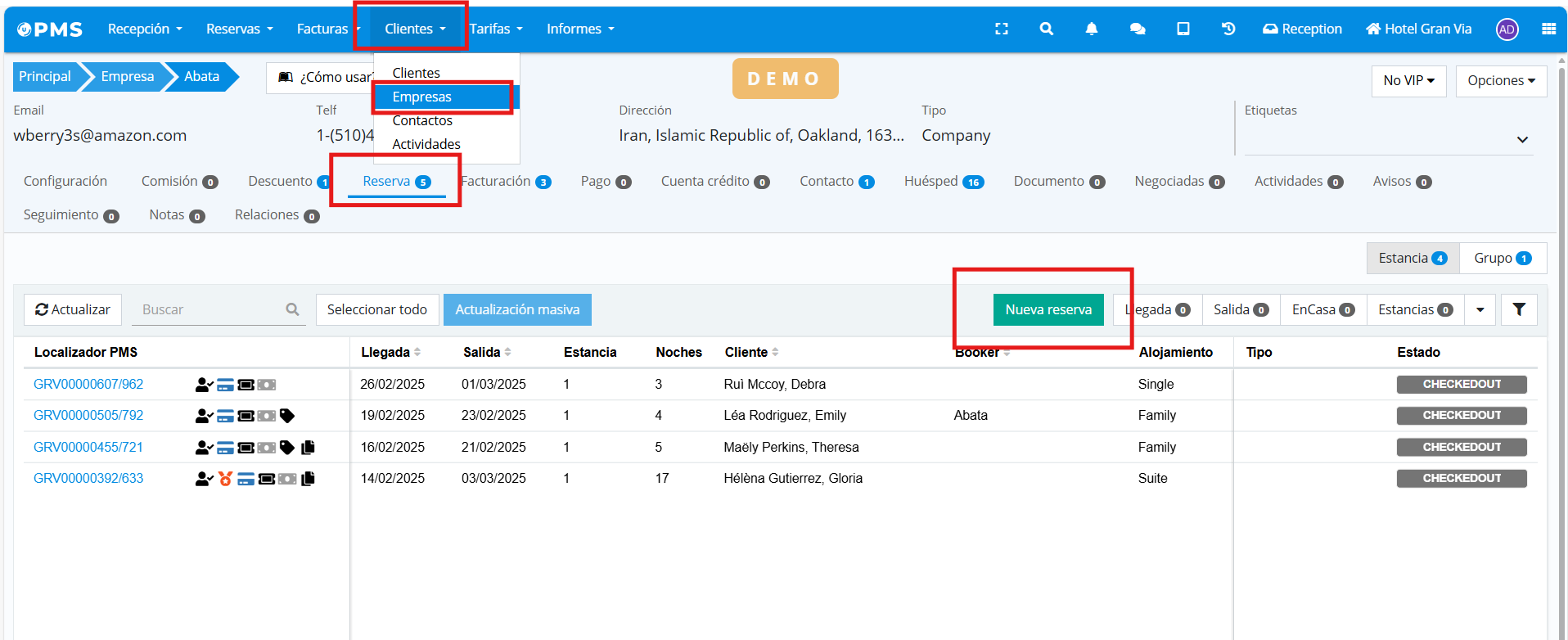1568x640 pixels.
Task: Open the notifications bell icon
Action: point(1091,29)
